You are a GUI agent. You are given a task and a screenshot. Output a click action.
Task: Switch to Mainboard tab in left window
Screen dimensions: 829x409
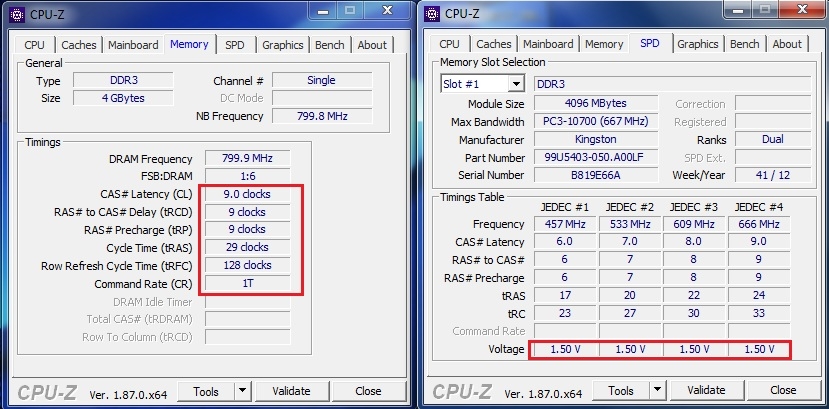point(133,45)
